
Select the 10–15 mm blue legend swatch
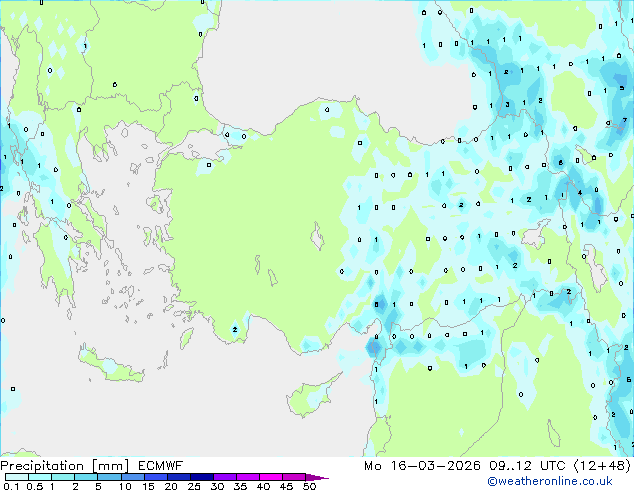point(132,477)
